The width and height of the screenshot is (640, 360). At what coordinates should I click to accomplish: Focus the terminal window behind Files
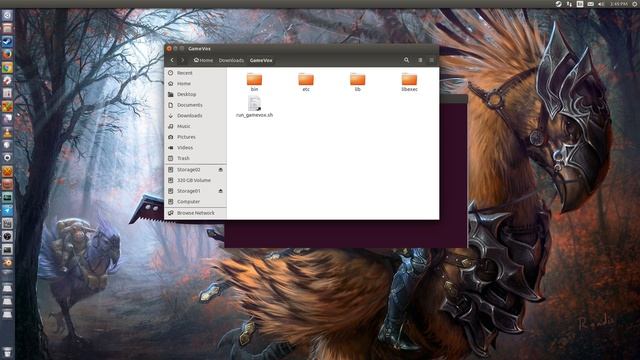345,233
